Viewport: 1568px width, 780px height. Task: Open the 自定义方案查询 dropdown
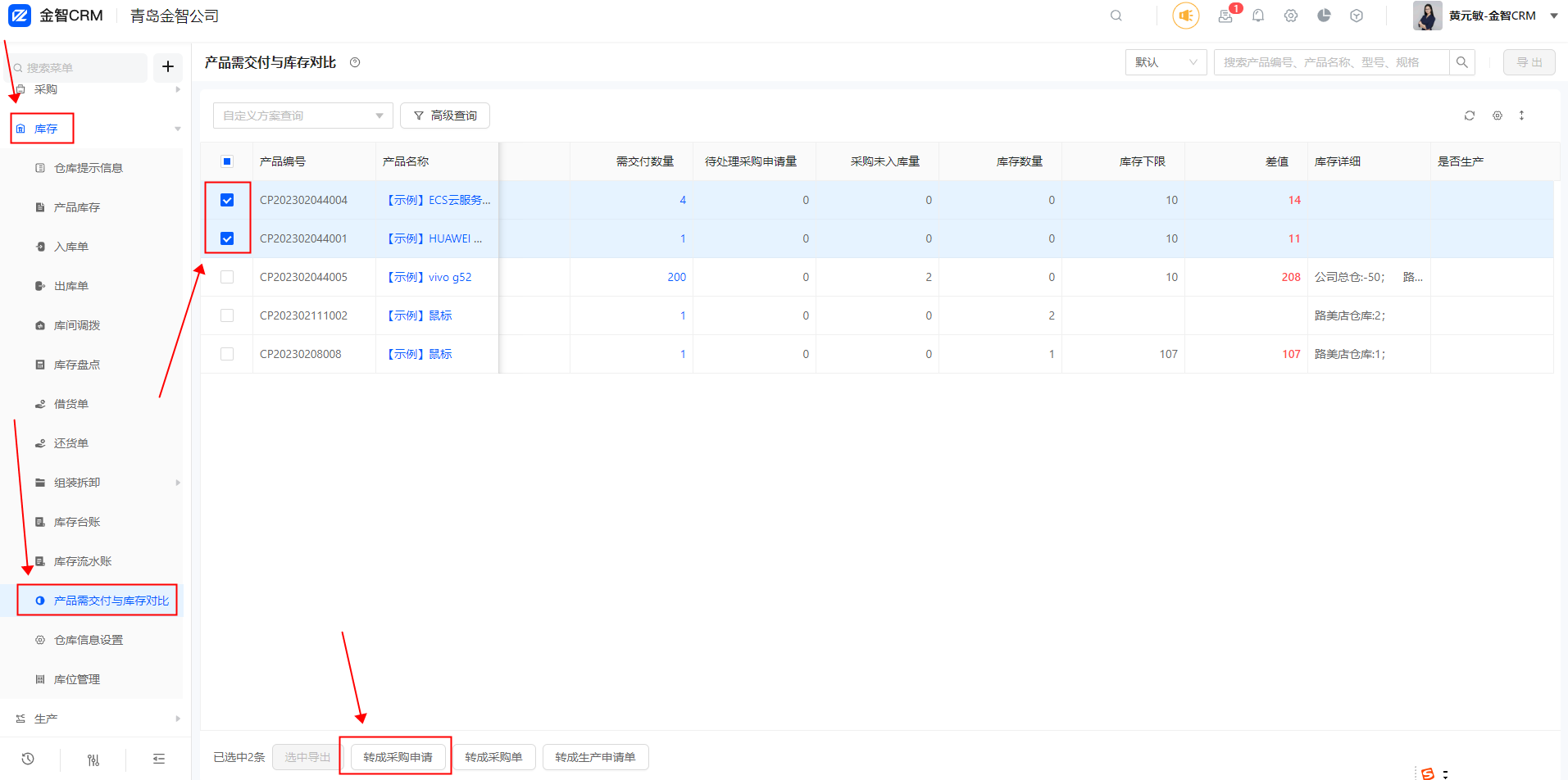pyautogui.click(x=303, y=116)
